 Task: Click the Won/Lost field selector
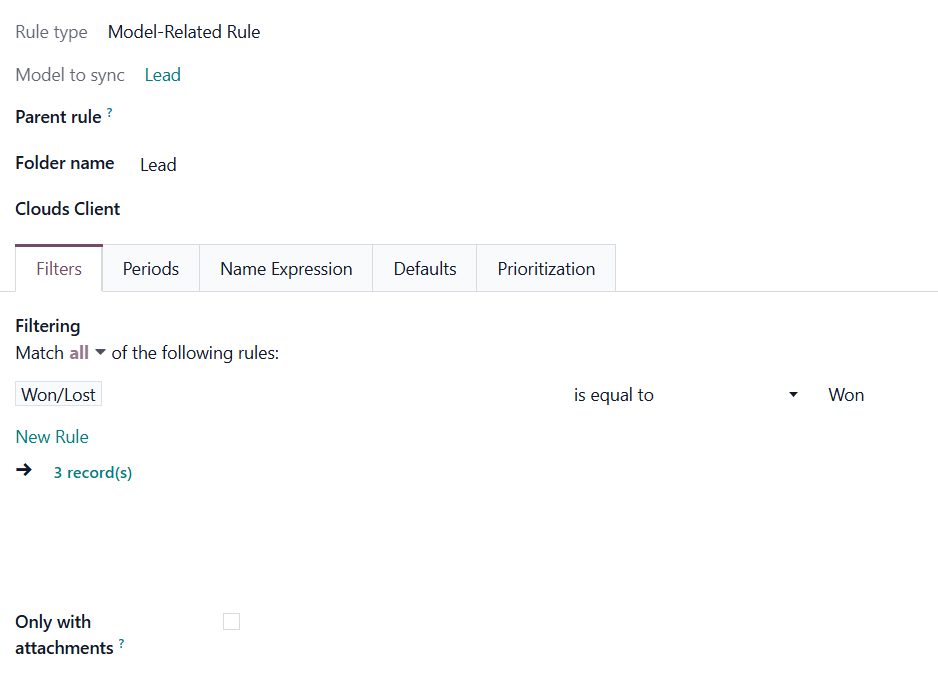(59, 395)
